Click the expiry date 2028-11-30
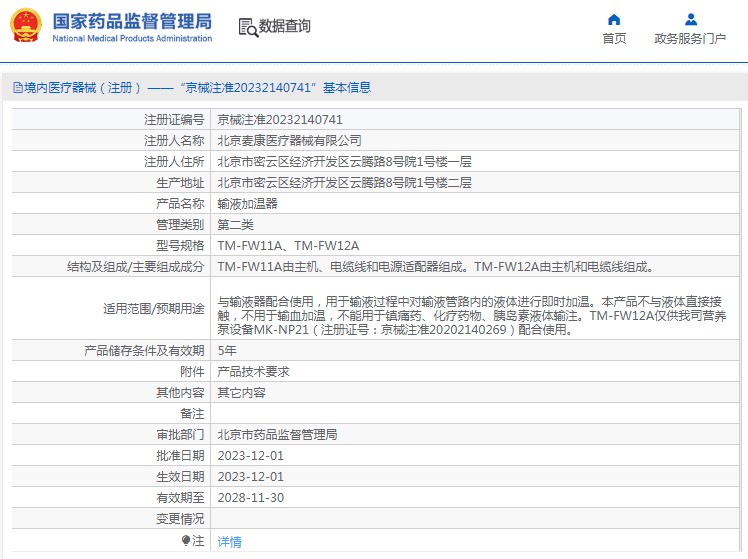The width and height of the screenshot is (748, 559). point(250,497)
